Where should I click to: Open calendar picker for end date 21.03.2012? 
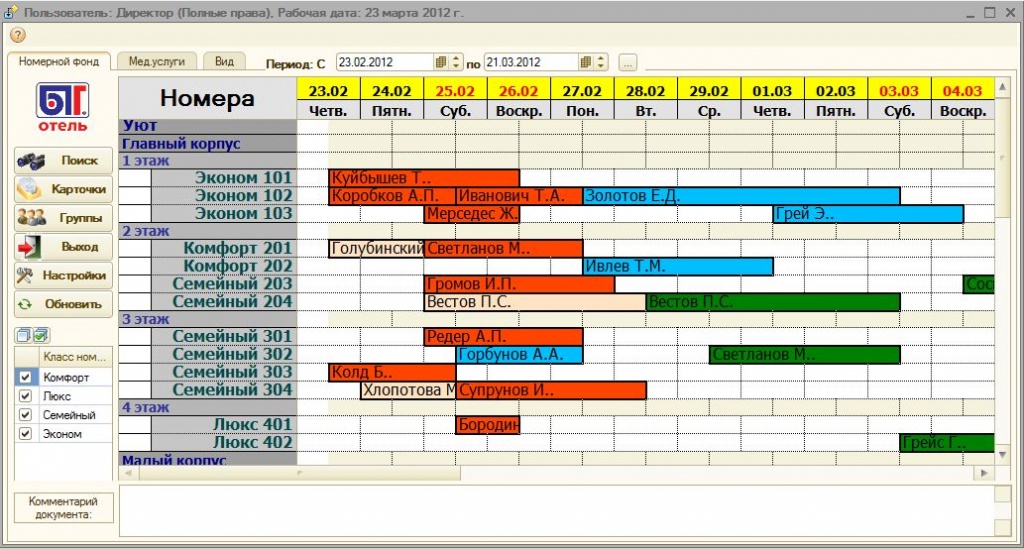click(x=586, y=63)
